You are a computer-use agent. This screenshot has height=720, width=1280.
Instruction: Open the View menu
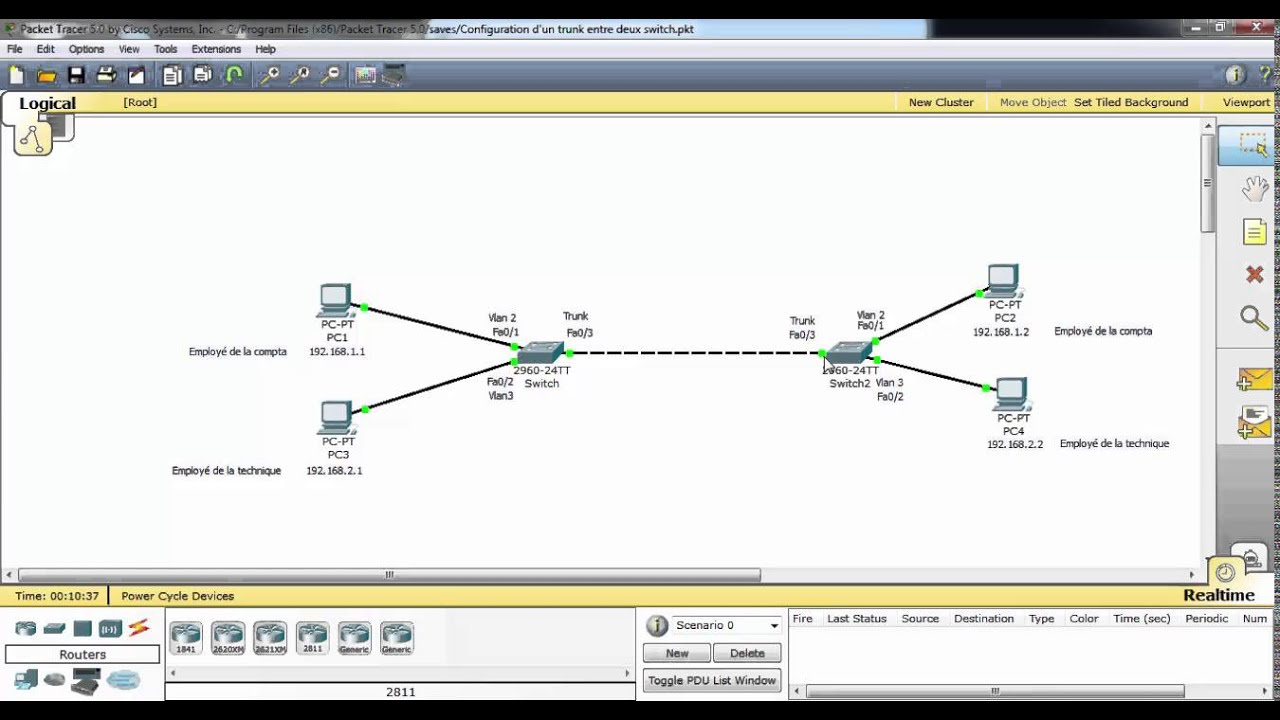[129, 49]
